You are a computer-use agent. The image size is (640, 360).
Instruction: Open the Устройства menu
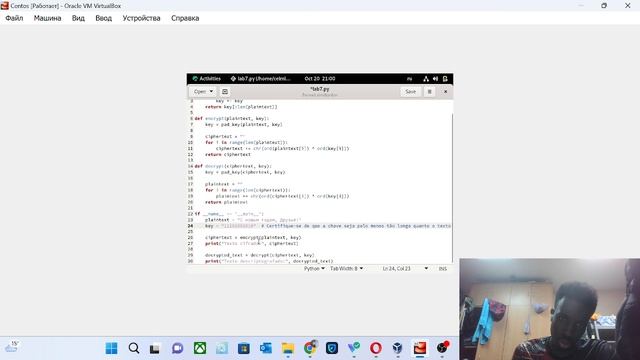tap(141, 18)
